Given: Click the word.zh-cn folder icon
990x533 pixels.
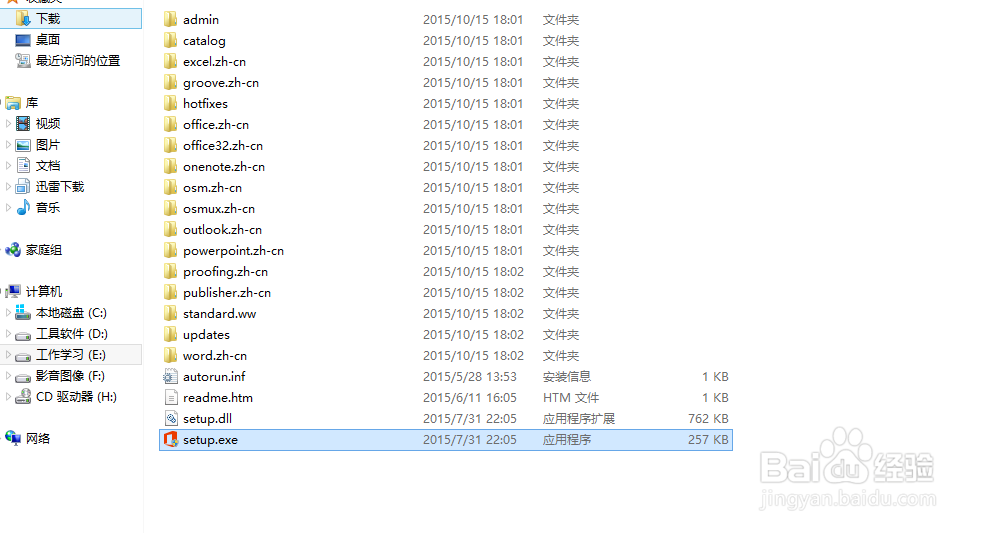Looking at the screenshot, I should point(170,356).
